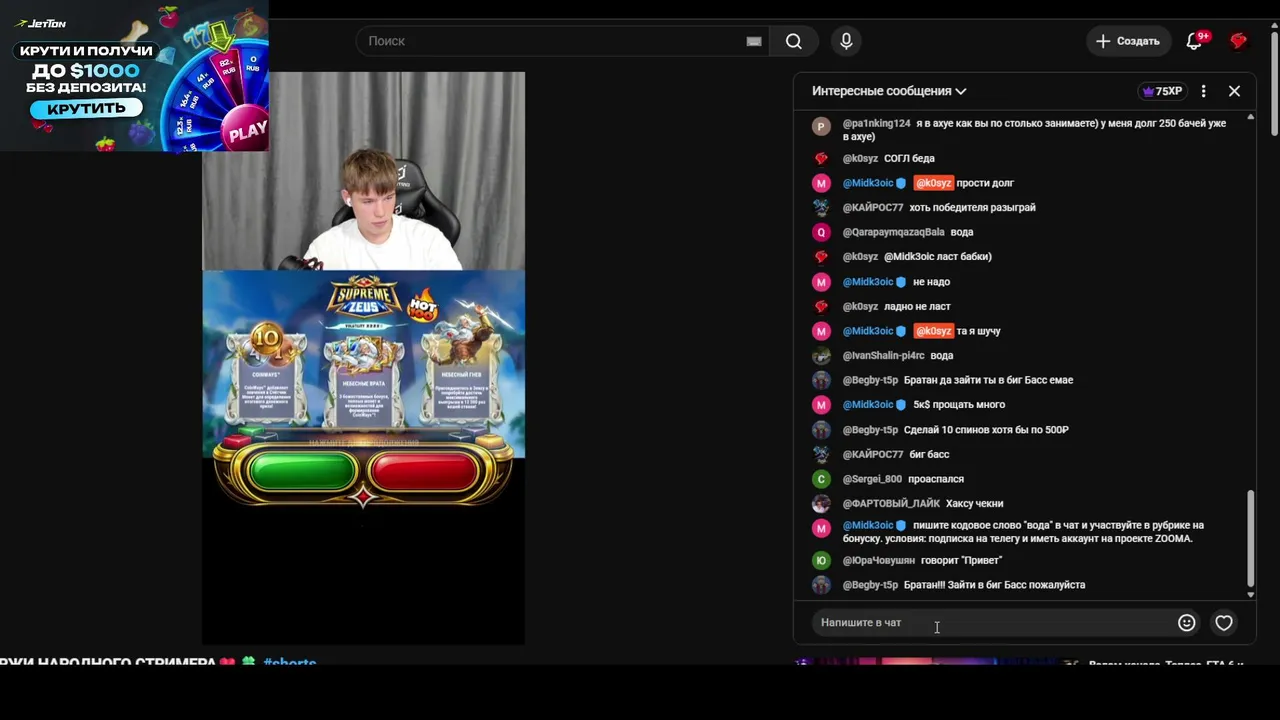Open the on-screen keyboard in the search box
Screen dimensions: 1280x720
tap(754, 41)
